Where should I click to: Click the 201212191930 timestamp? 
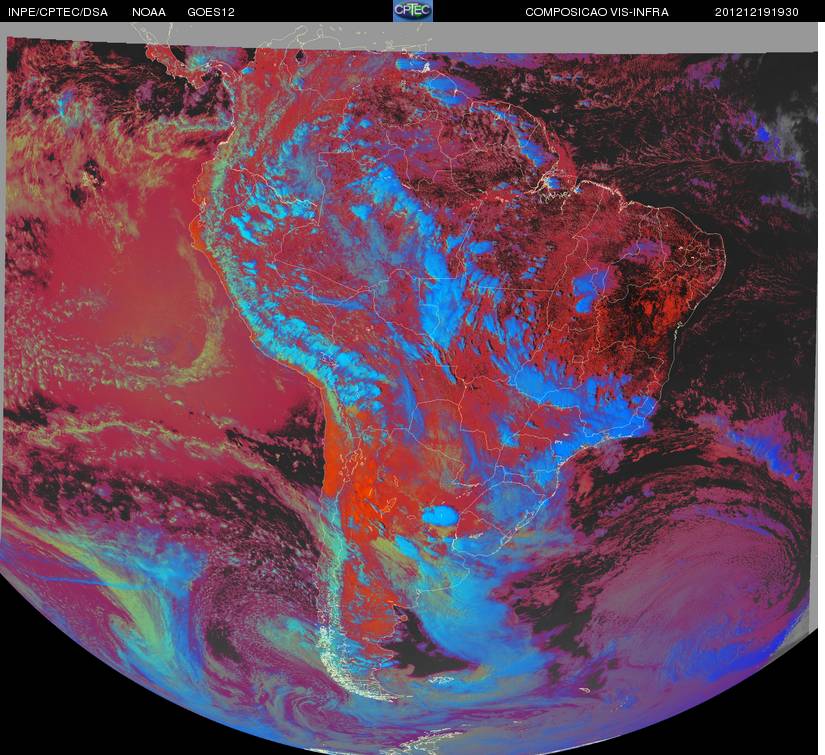pyautogui.click(x=757, y=12)
